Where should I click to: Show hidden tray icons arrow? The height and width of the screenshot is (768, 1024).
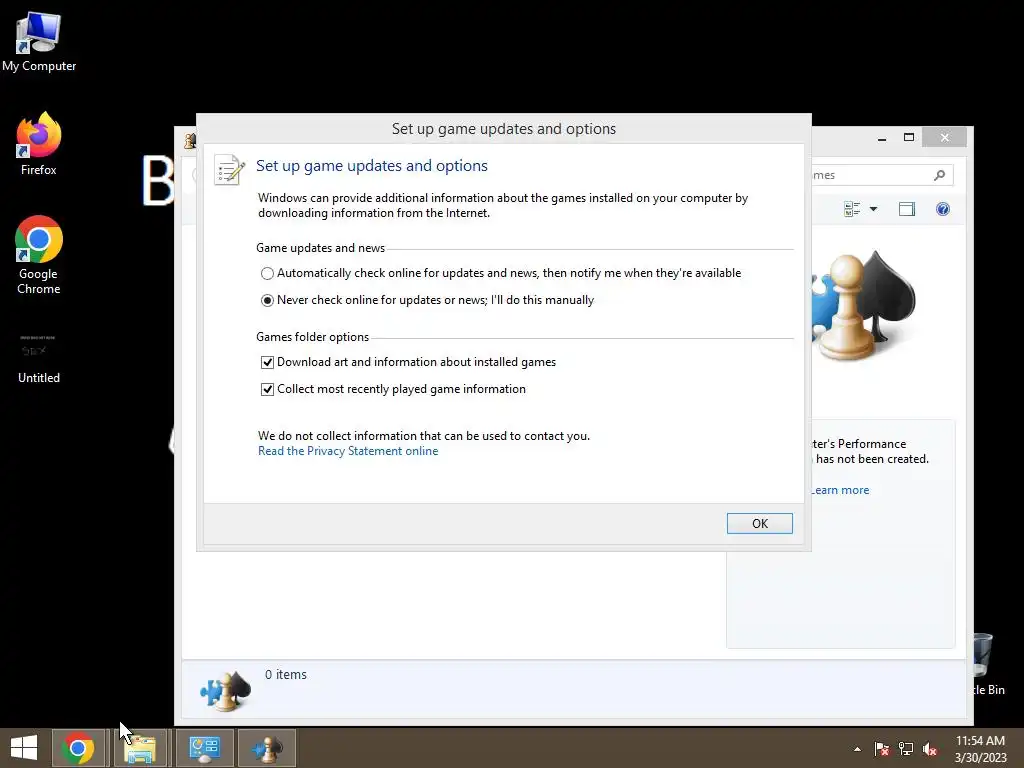coord(857,749)
